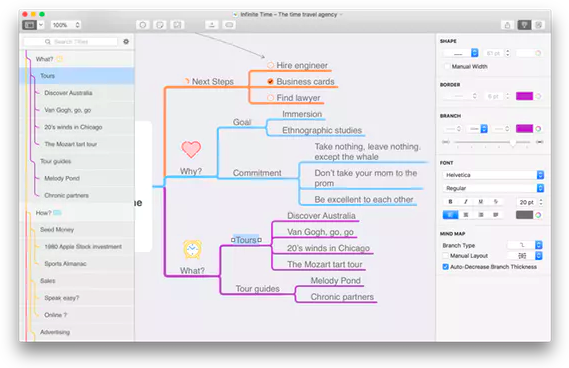Select the style inspector brush icon

[x=524, y=25]
